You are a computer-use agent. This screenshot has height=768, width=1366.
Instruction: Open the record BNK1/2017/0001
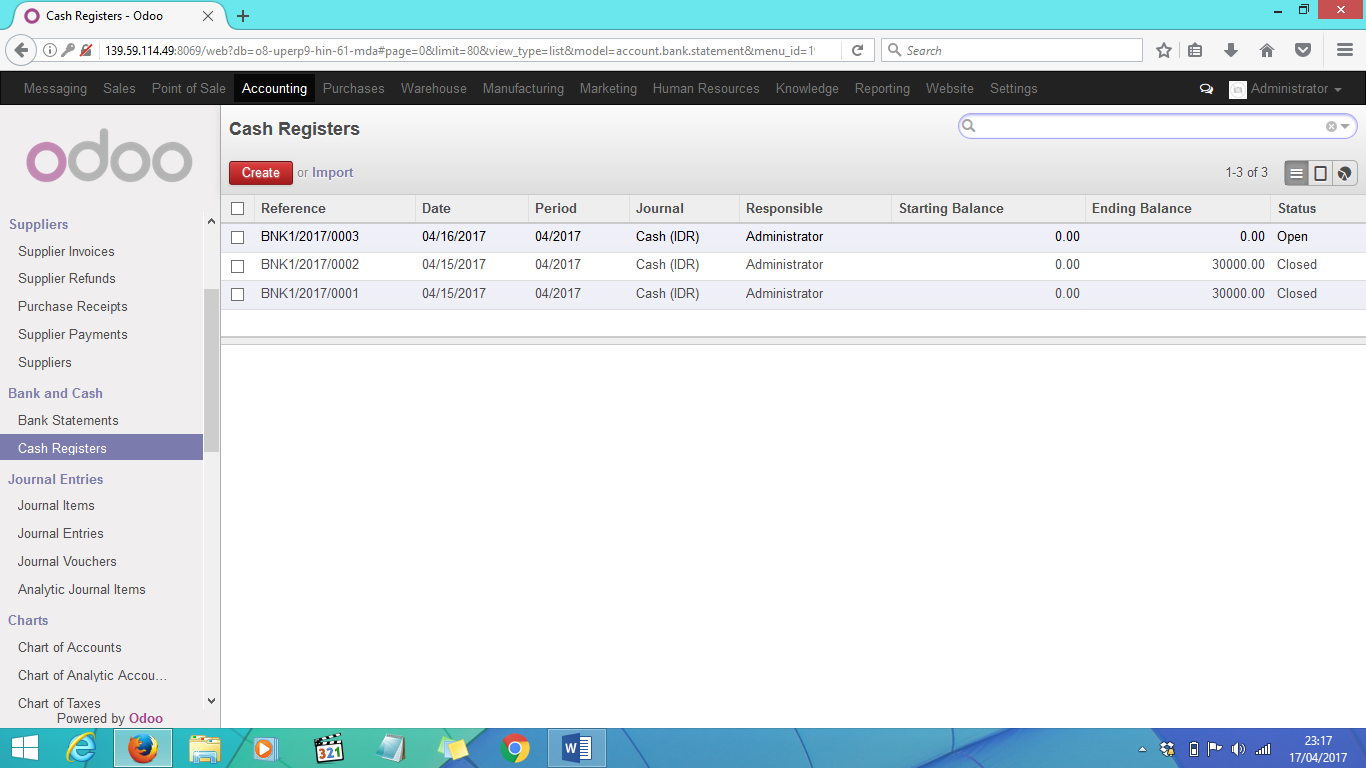[x=310, y=294]
